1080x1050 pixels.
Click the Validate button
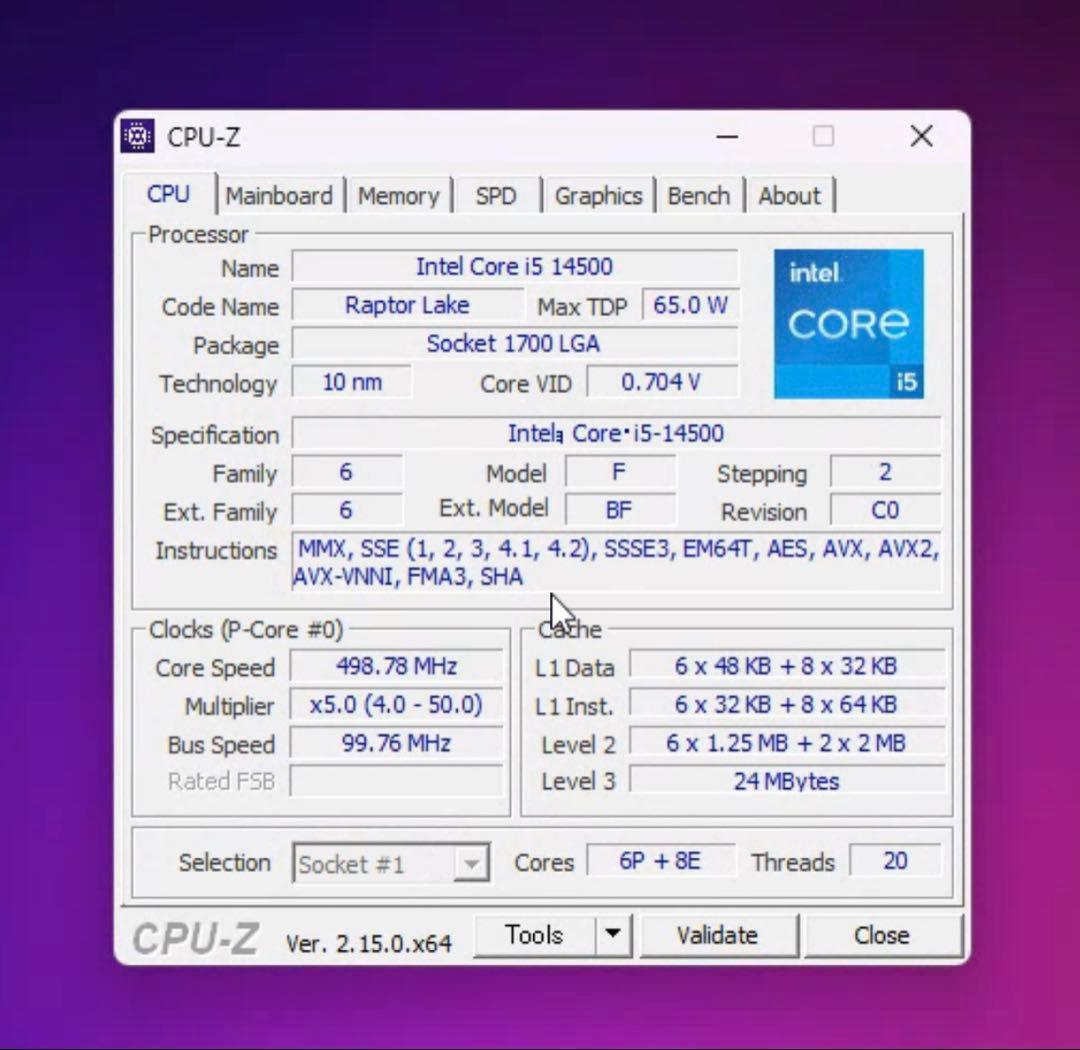(x=718, y=935)
